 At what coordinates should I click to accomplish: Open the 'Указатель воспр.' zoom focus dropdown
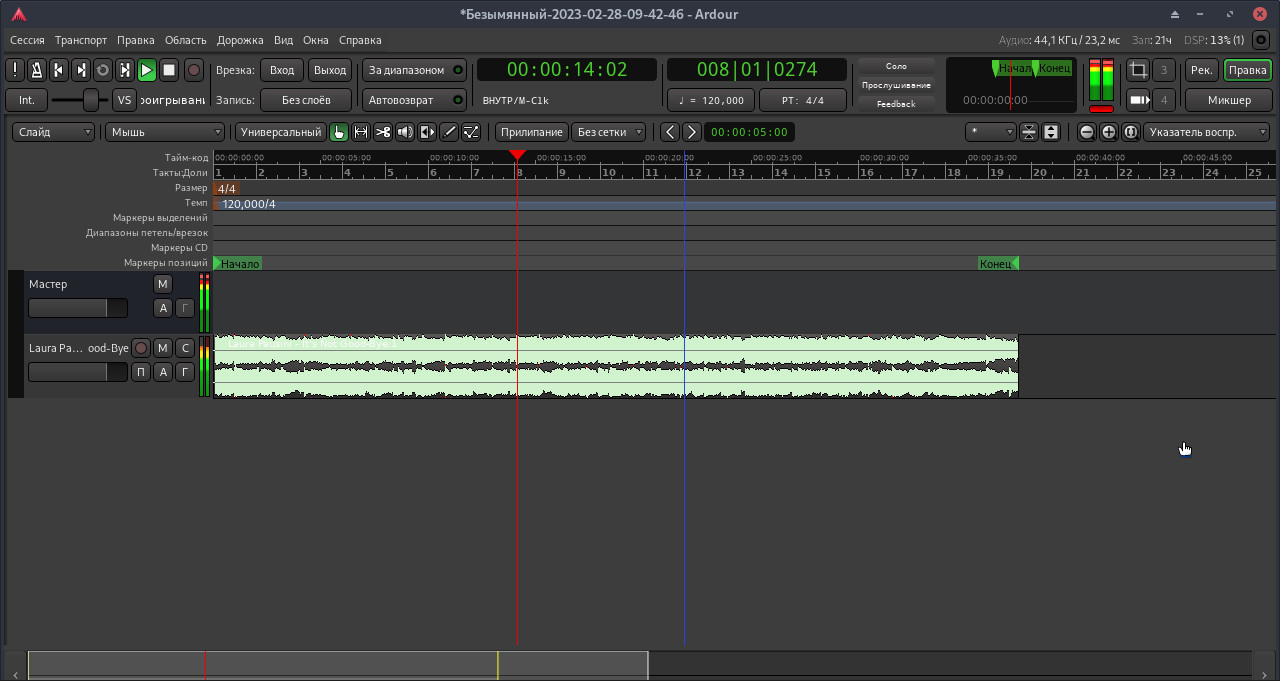[x=1207, y=132]
